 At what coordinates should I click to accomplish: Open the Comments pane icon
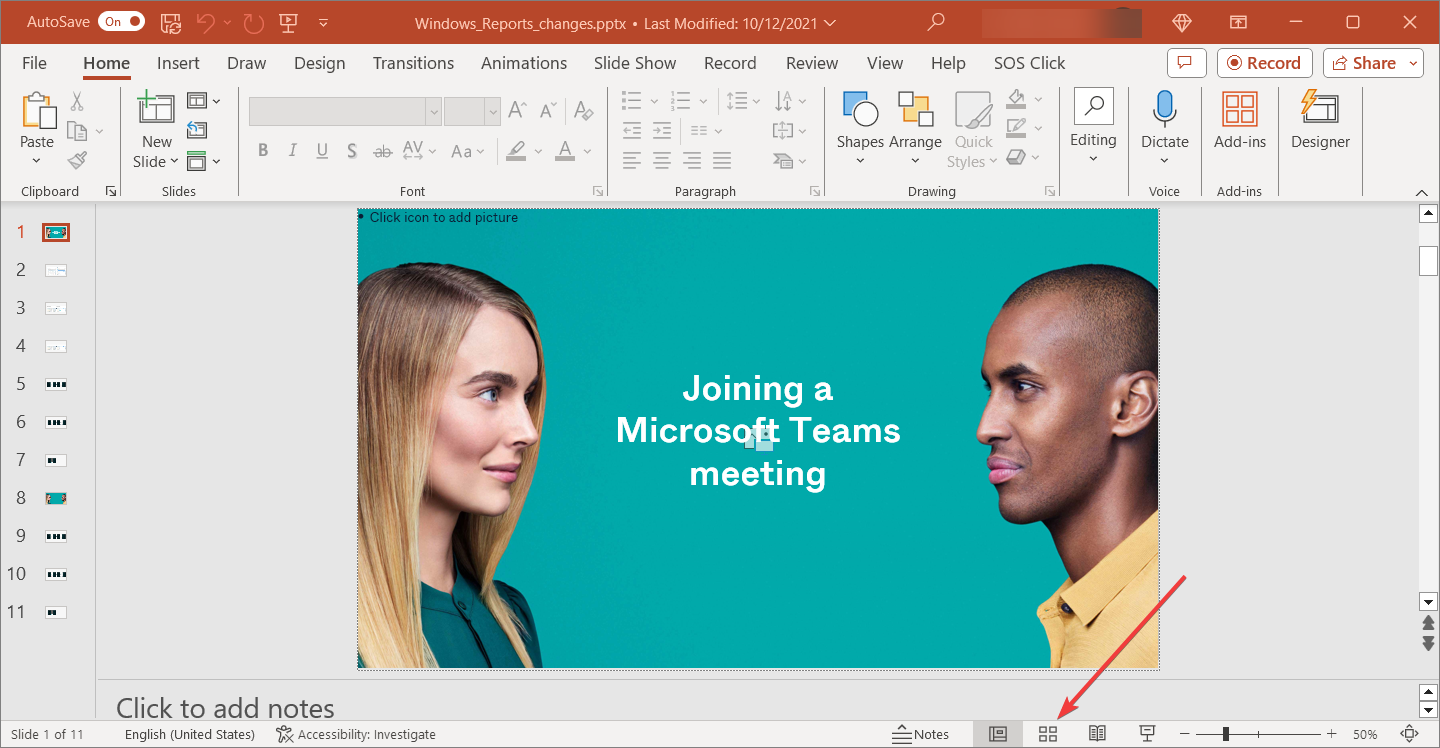click(x=1186, y=62)
